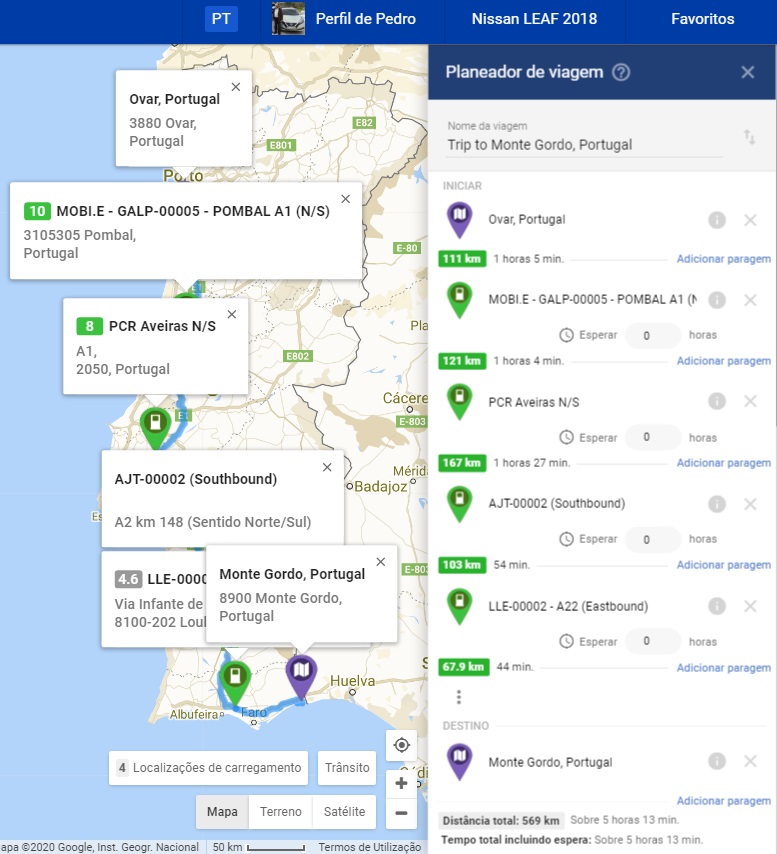
Task: Remove the MOBI.E GALP Pombal stop
Action: [x=750, y=300]
